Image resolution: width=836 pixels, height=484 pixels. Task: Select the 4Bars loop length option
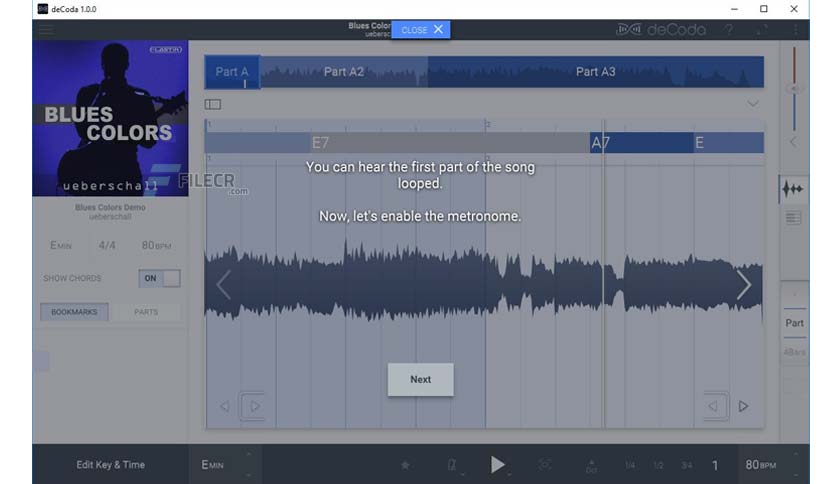(794, 352)
